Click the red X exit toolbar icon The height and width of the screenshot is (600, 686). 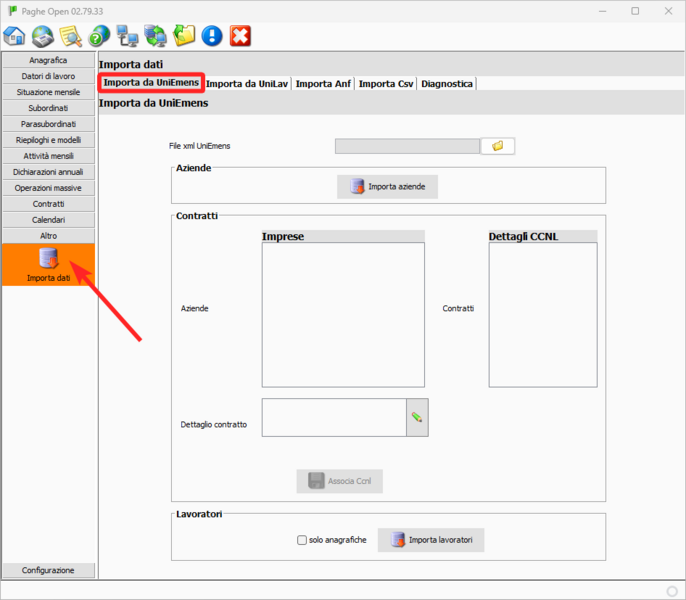pyautogui.click(x=240, y=36)
